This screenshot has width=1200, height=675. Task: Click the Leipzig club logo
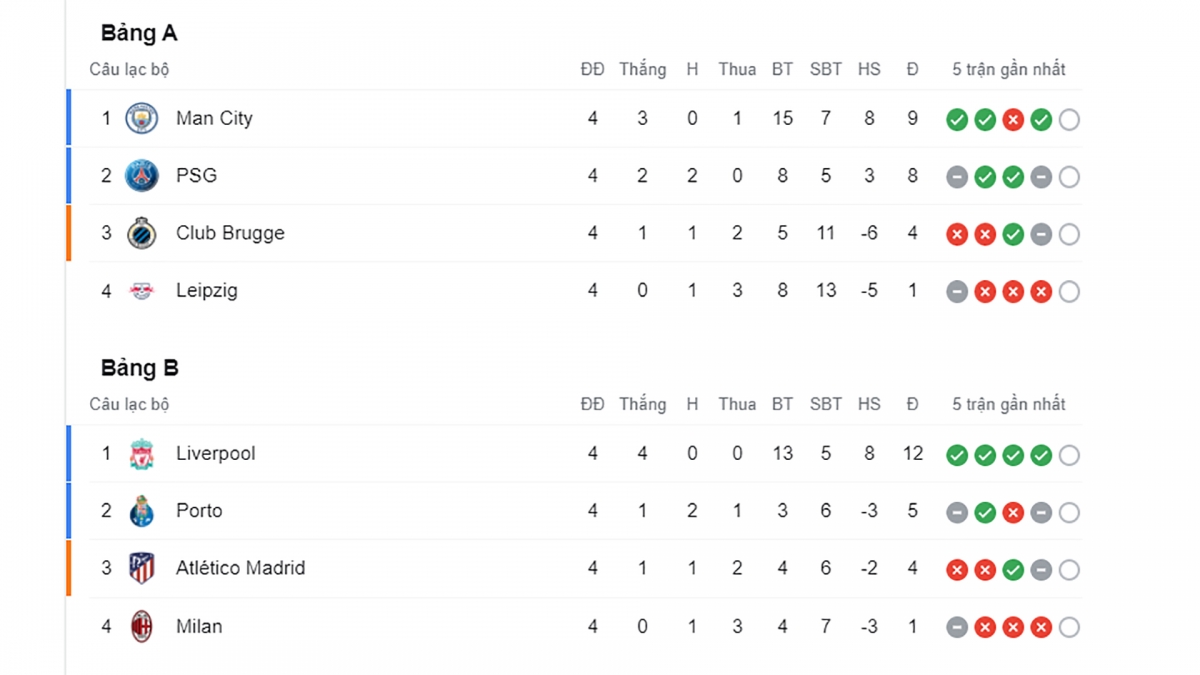tap(142, 291)
